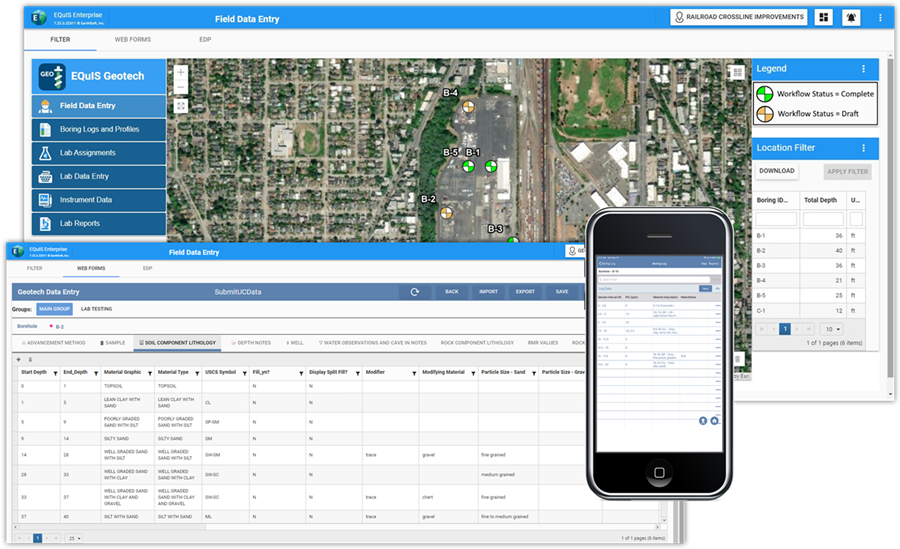Click the EQuIS Geotech logo icon
Image resolution: width=900 pixels, height=549 pixels.
coord(52,76)
